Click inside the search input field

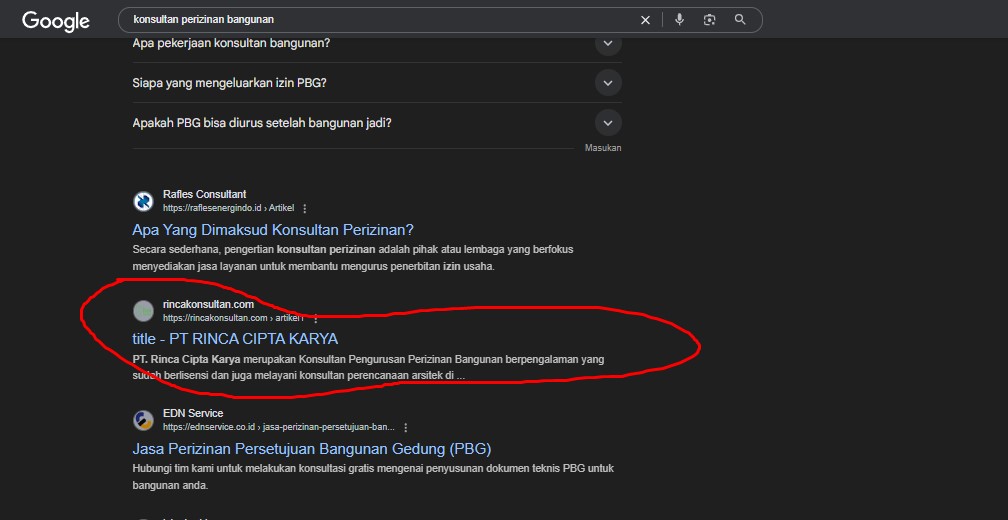pyautogui.click(x=380, y=20)
